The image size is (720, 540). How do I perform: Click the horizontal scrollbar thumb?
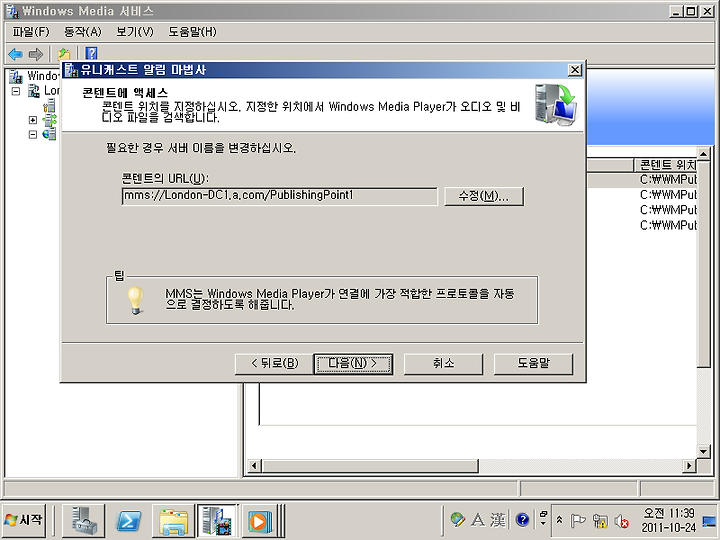point(369,466)
